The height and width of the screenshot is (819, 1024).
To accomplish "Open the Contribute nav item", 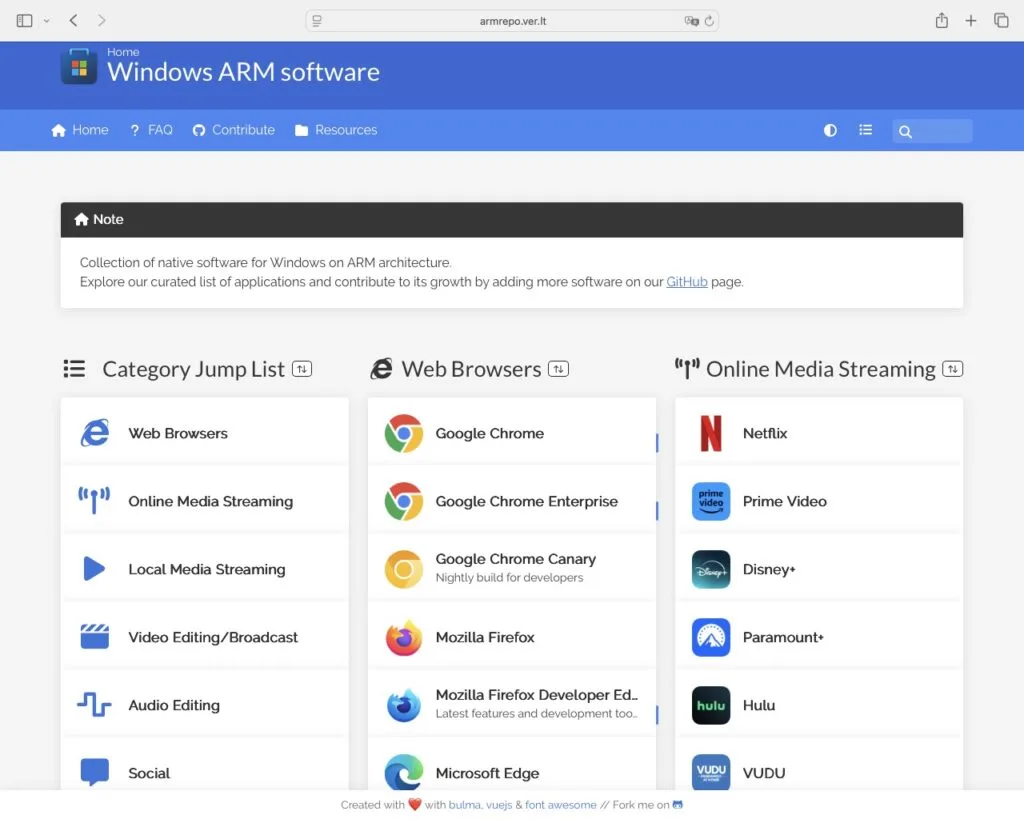I will [x=234, y=130].
